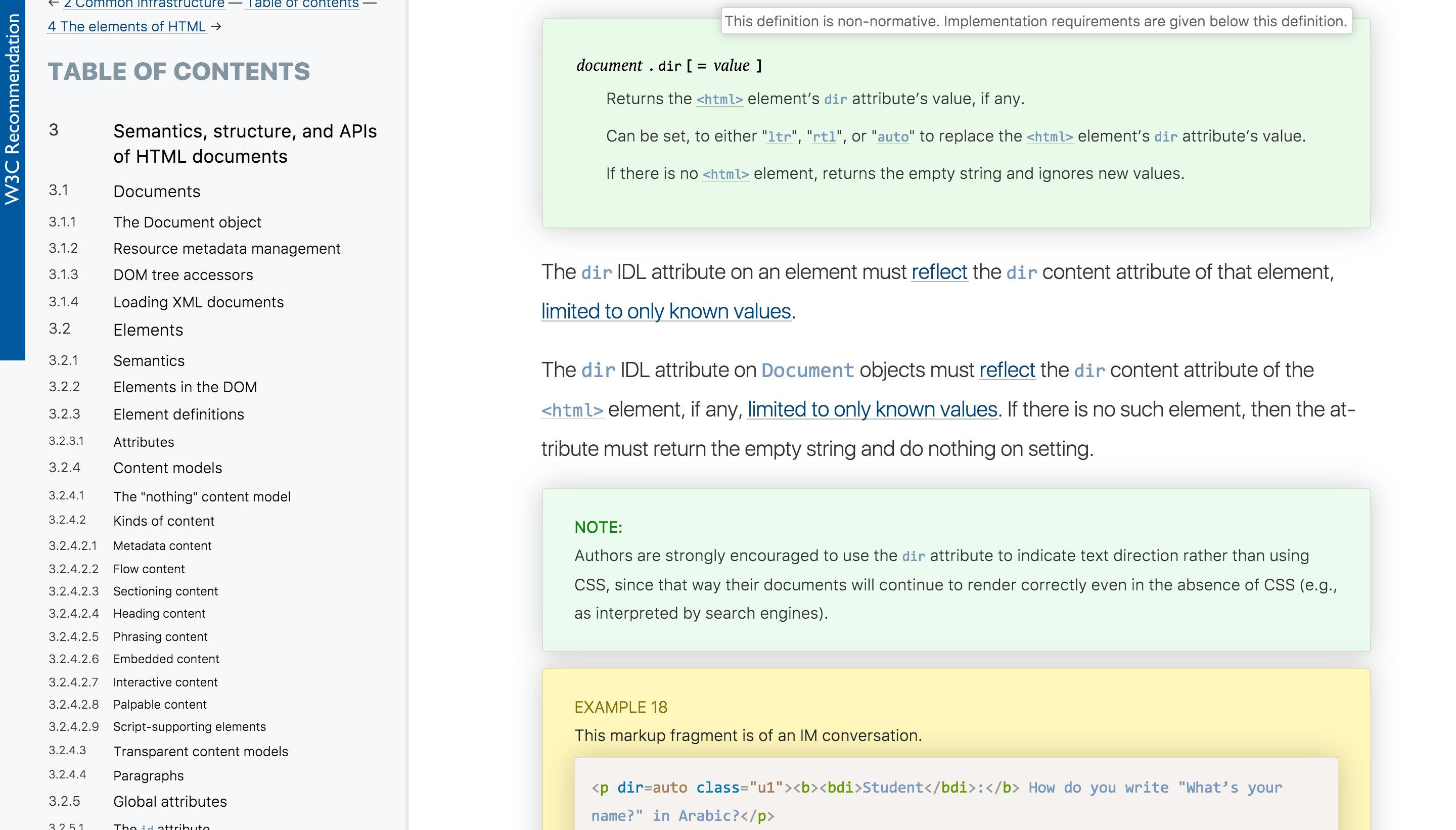Select 3.1.3 DOM tree accessors entry

click(183, 275)
